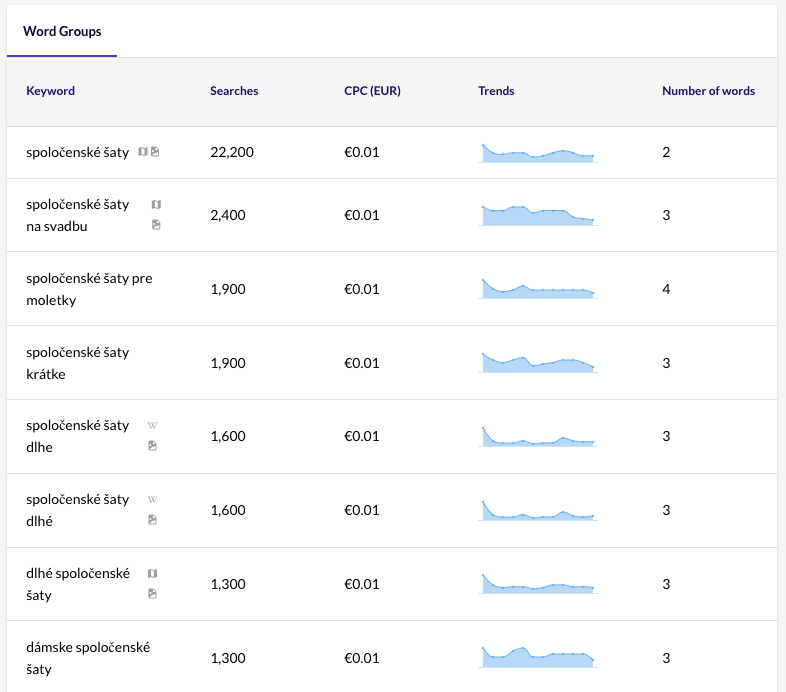The image size is (786, 692).
Task: Click word count 2 in first row
Action: point(666,152)
